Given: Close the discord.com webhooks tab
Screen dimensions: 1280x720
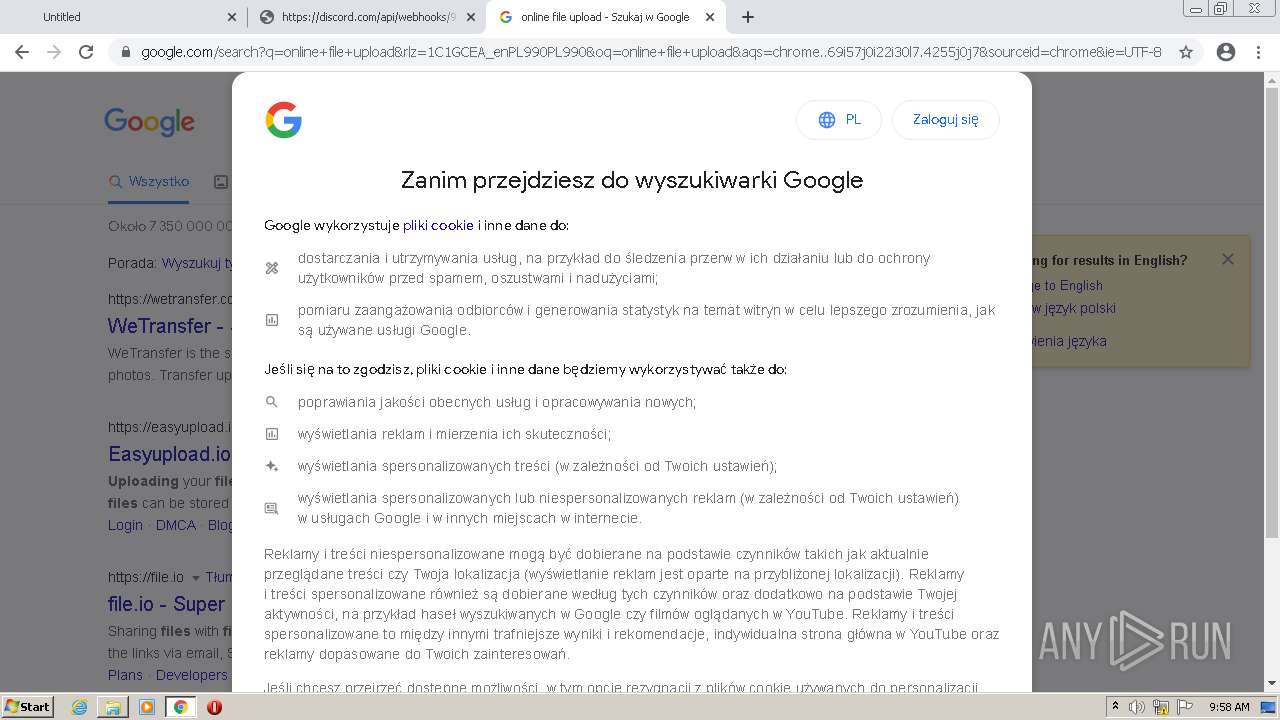Looking at the screenshot, I should click(471, 17).
